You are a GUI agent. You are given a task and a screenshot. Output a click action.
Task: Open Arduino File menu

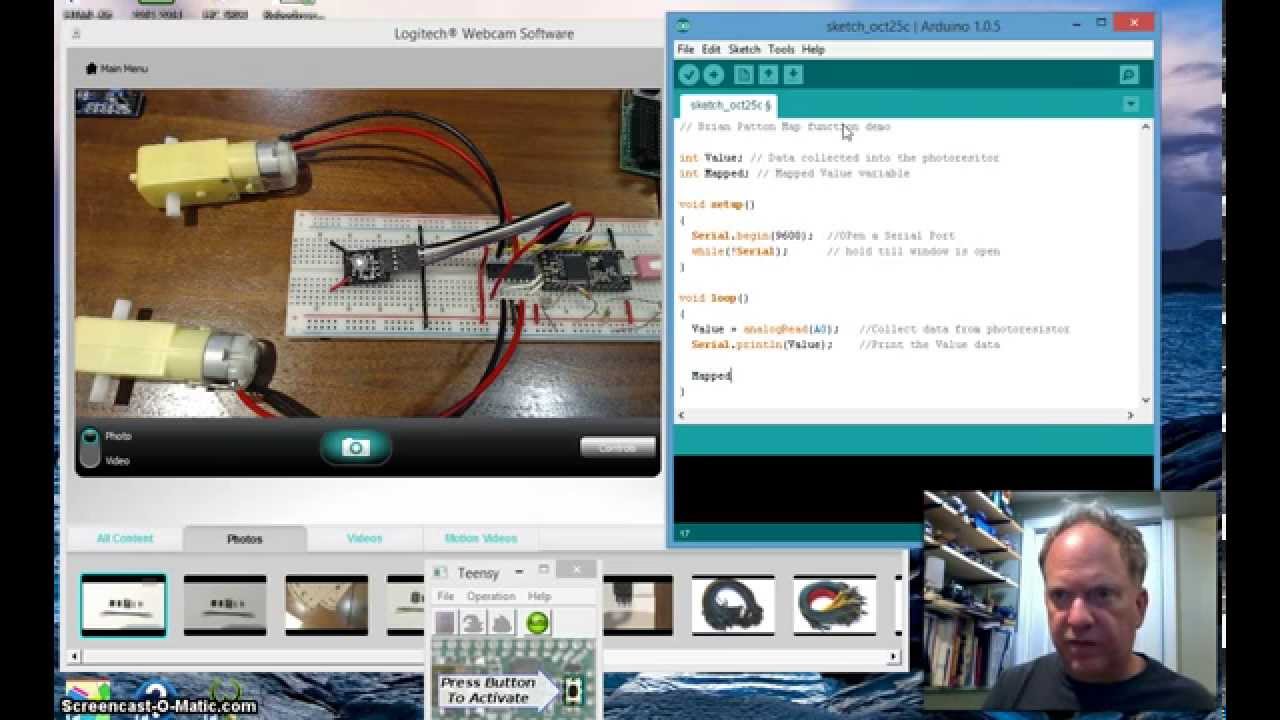point(685,49)
